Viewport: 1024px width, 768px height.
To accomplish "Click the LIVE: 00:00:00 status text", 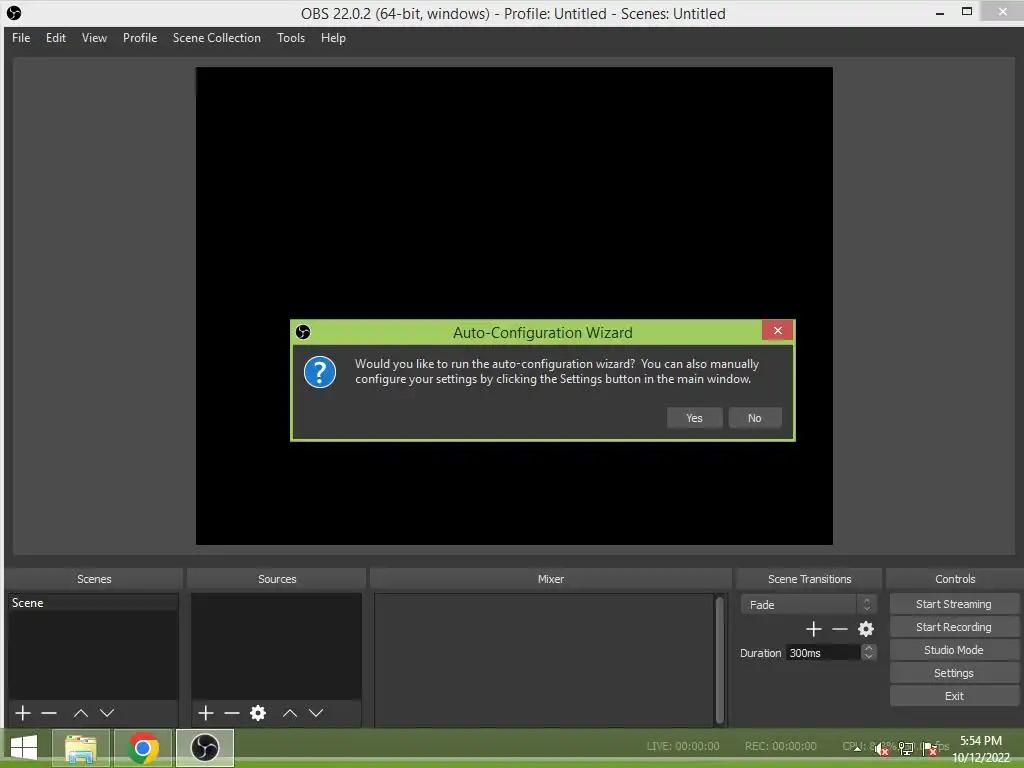I will [x=682, y=746].
